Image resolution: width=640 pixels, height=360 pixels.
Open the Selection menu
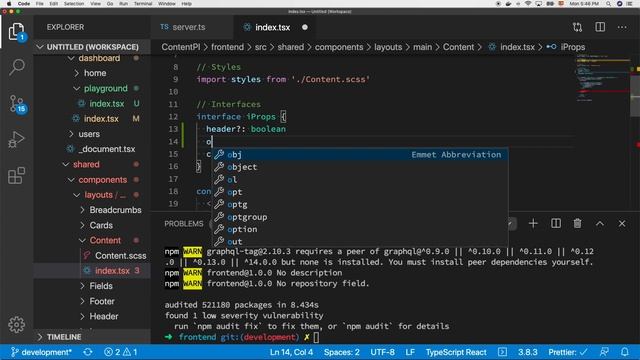74,4
